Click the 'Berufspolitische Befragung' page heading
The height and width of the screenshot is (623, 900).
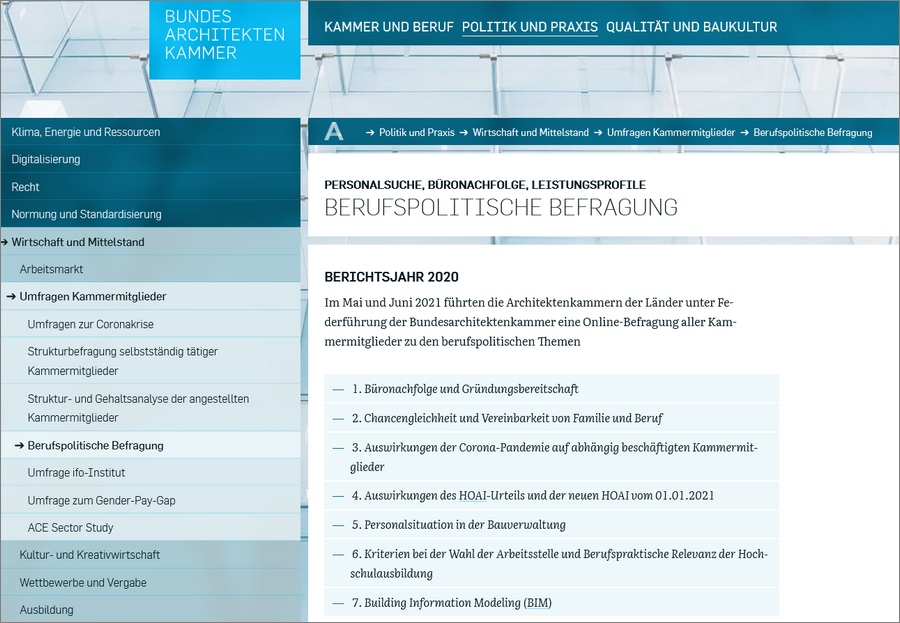501,207
